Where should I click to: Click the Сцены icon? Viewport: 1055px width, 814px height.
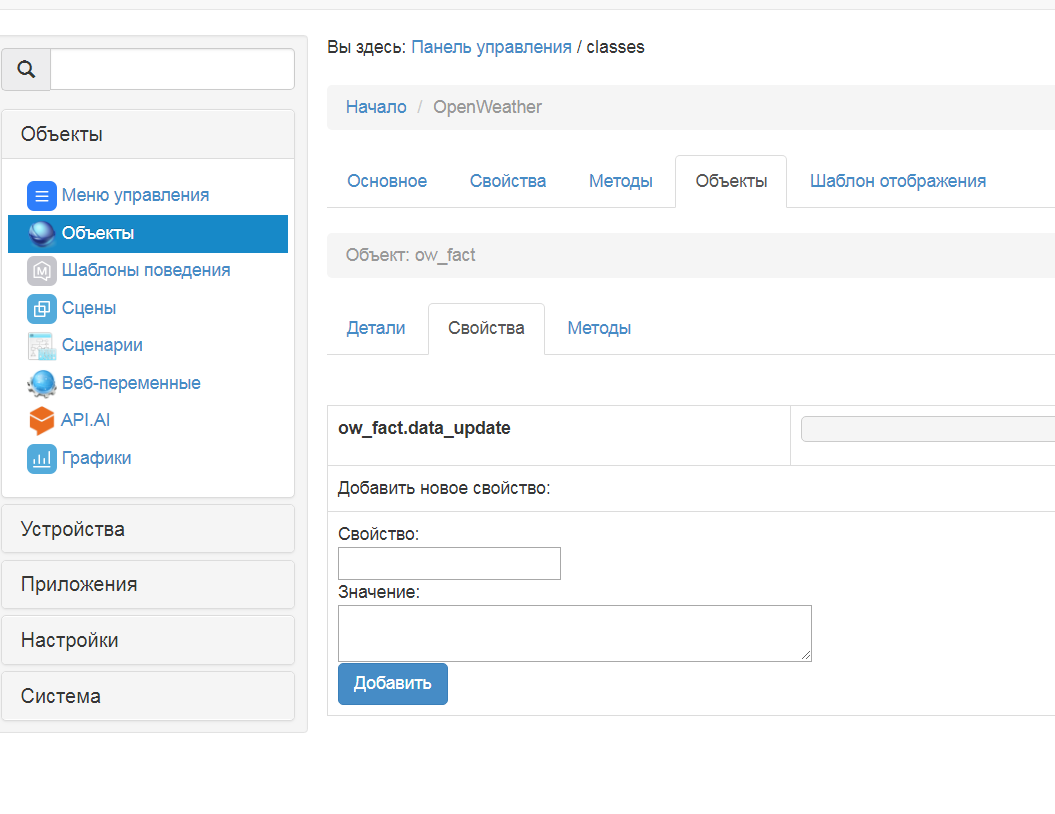[x=42, y=308]
